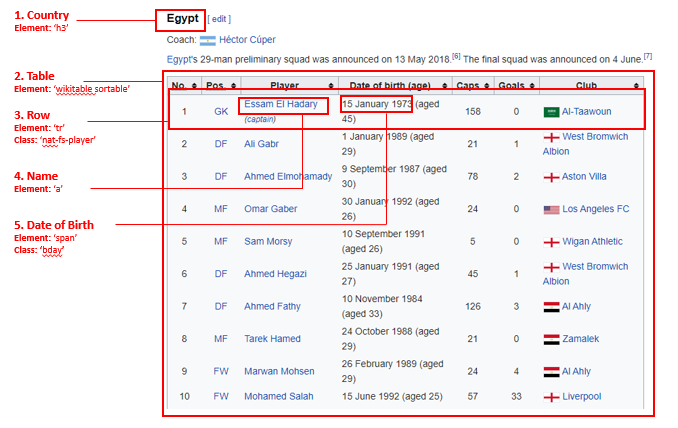Sort table by No. column arrows
This screenshot has width=678, height=428.
pyautogui.click(x=194, y=86)
